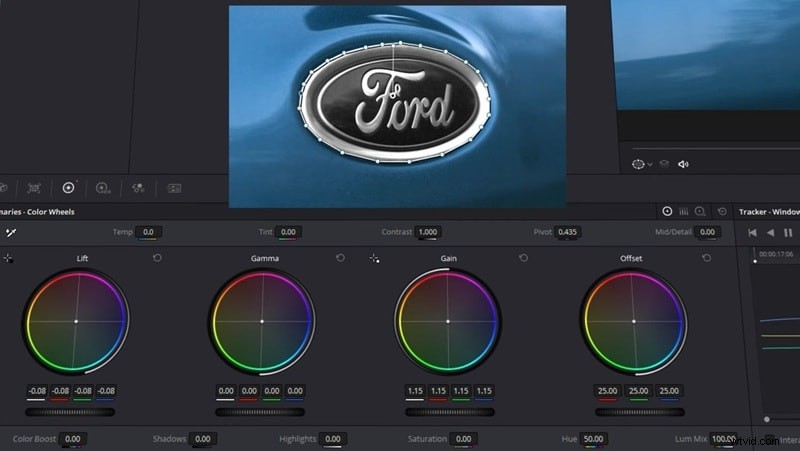Select the Pivot value field
The height and width of the screenshot is (451, 800).
(567, 232)
